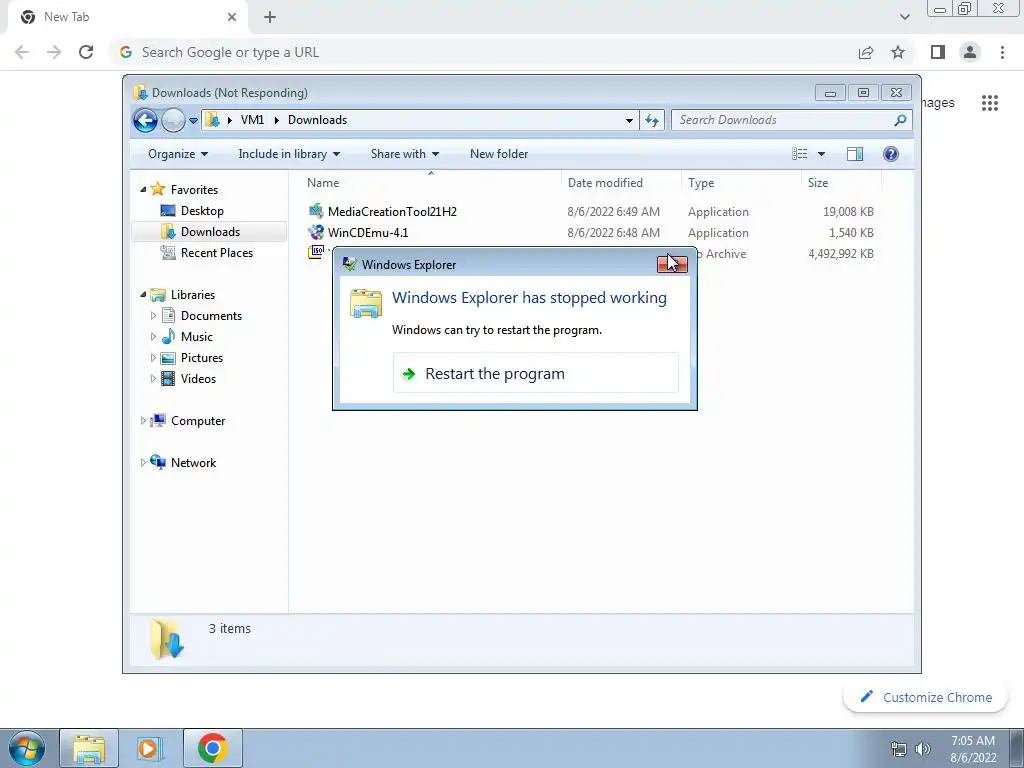Select Computer in navigation pane
Screen dimensions: 1024x768
[198, 421]
